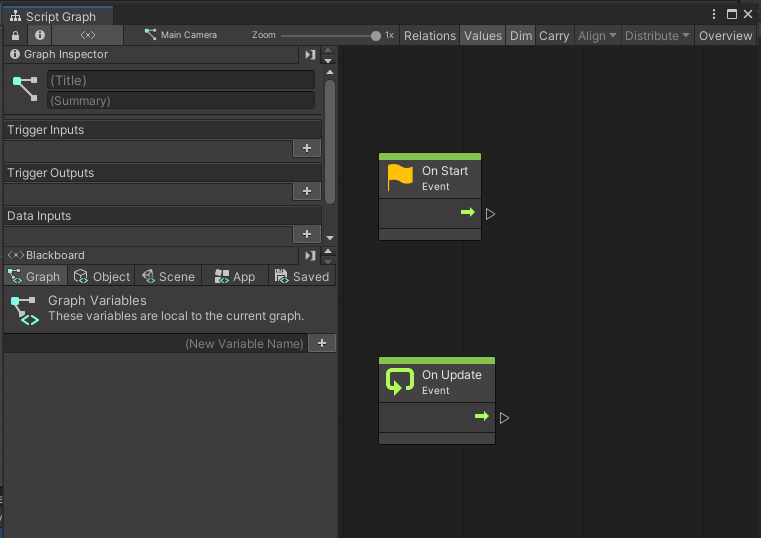Maximize the Script Graph window

[731, 14]
